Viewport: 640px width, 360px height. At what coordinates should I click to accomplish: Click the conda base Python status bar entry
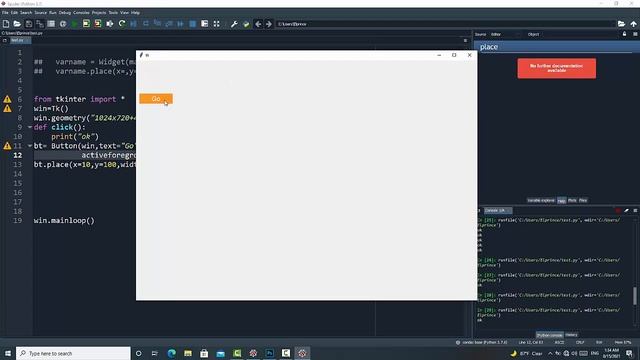(482, 342)
